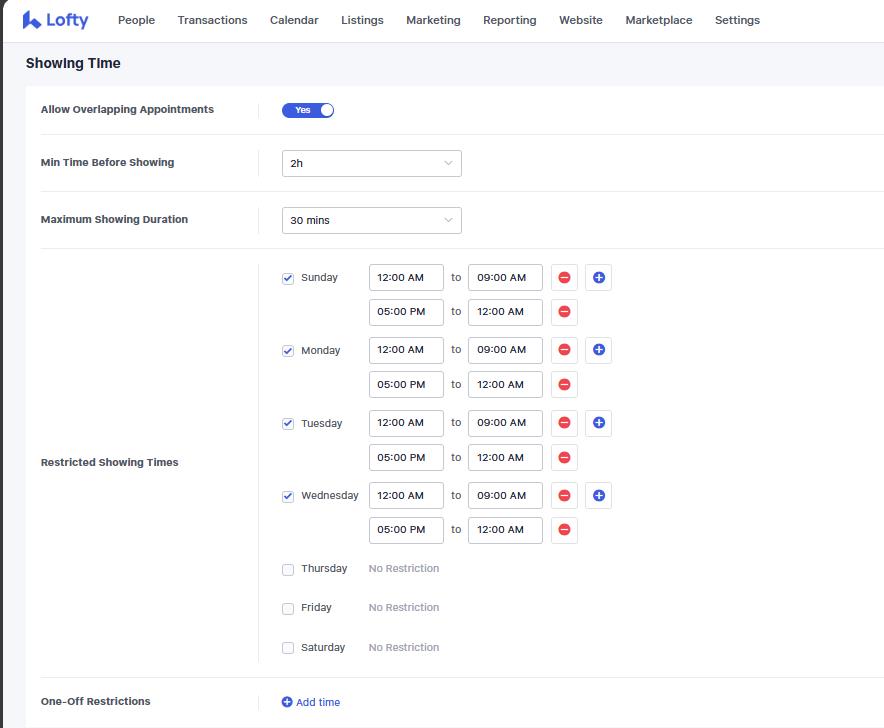Click the Lofty logo
This screenshot has height=728, width=884.
pyautogui.click(x=55, y=20)
